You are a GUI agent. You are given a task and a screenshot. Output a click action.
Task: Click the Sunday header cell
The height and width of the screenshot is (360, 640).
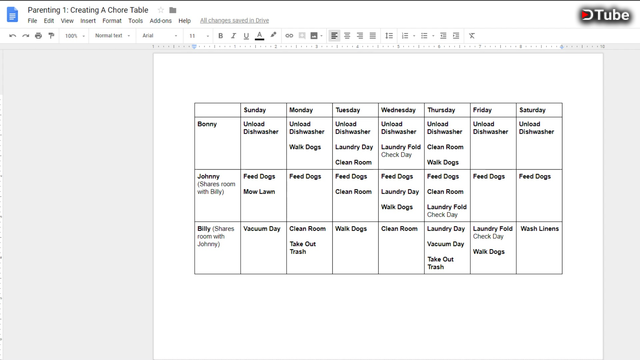pos(264,110)
